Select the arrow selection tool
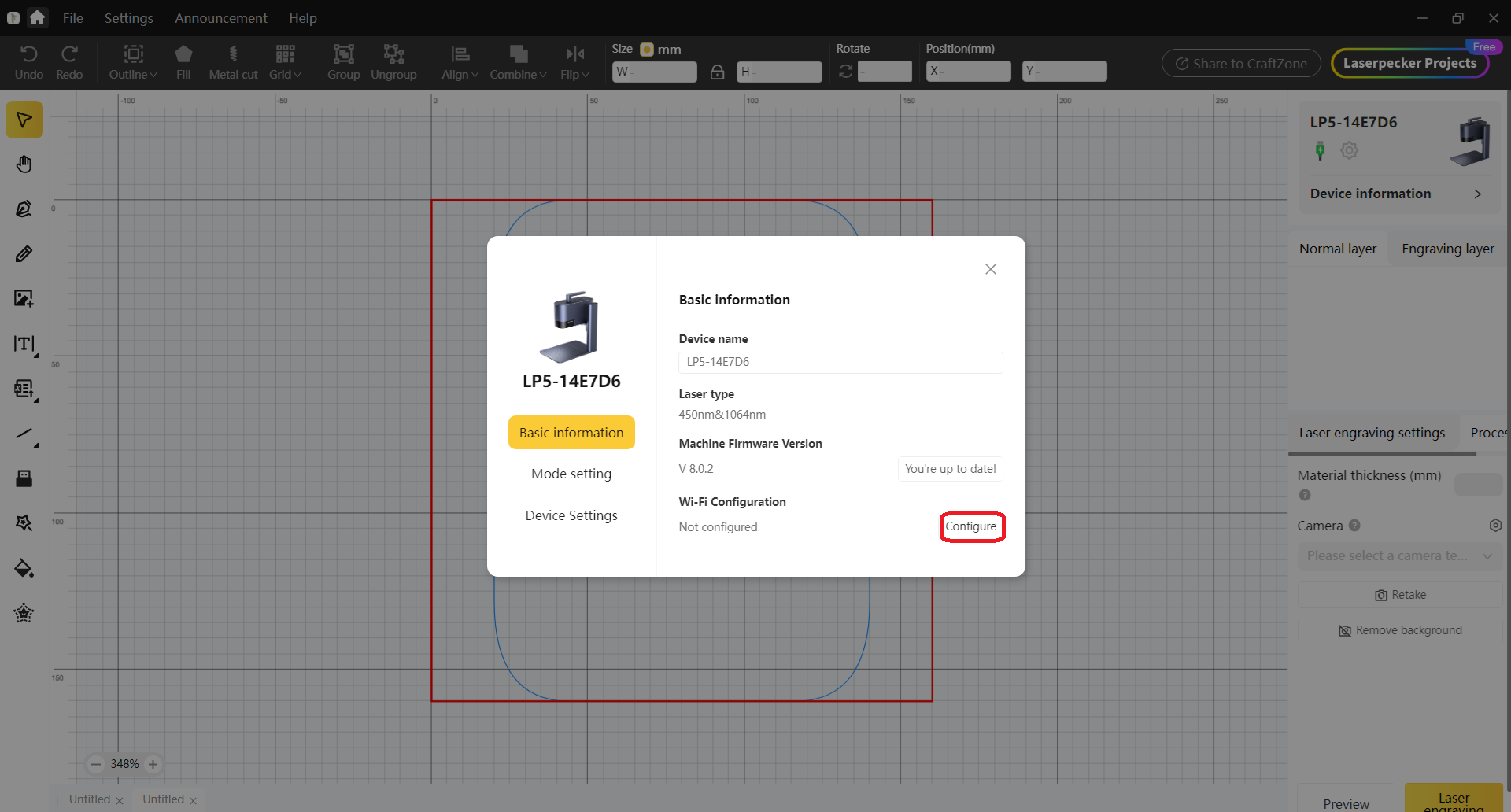The image size is (1511, 812). [24, 120]
